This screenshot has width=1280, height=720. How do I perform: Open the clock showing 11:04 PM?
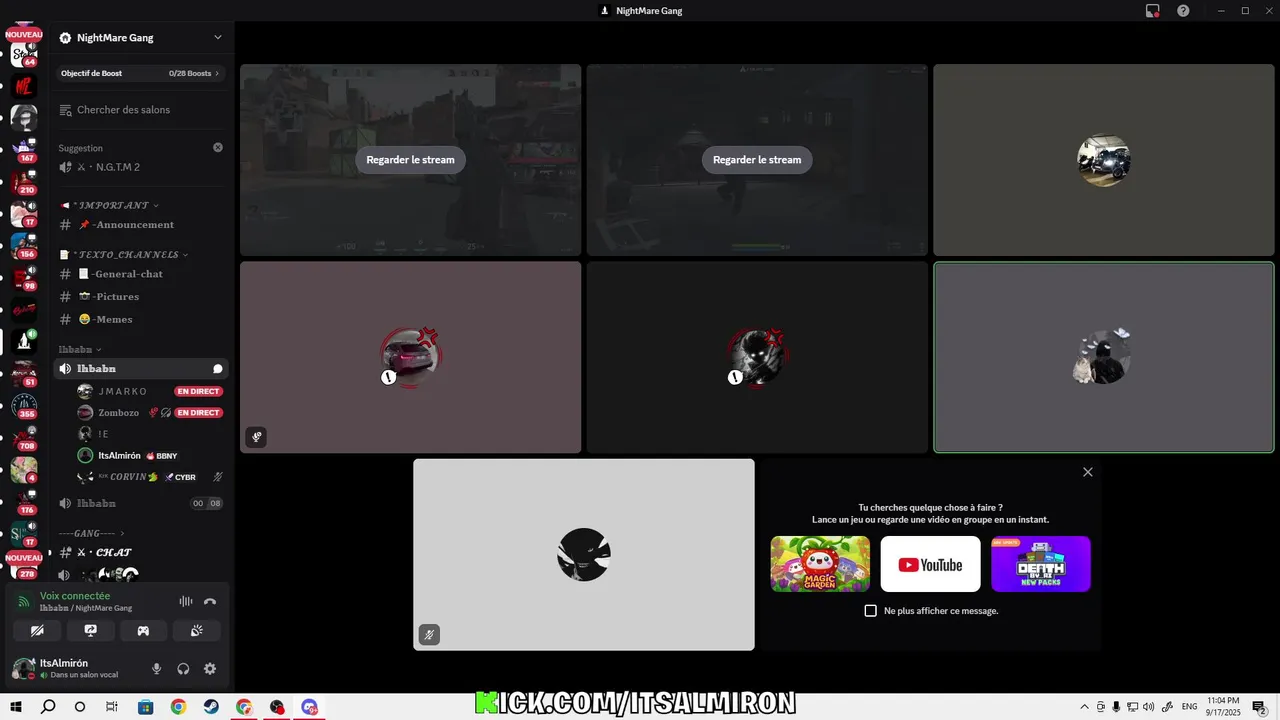1224,707
